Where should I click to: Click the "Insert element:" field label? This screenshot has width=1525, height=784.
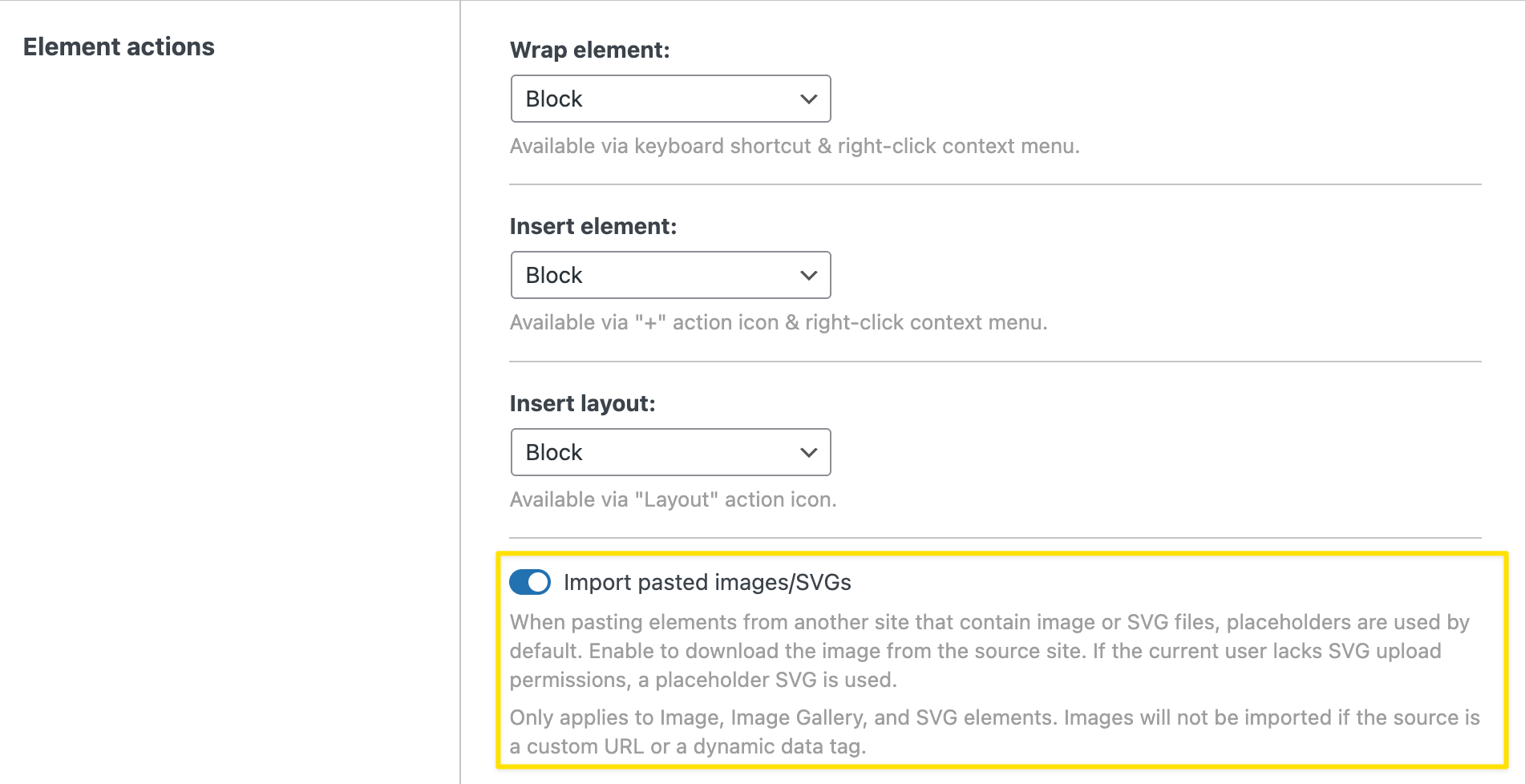tap(593, 226)
